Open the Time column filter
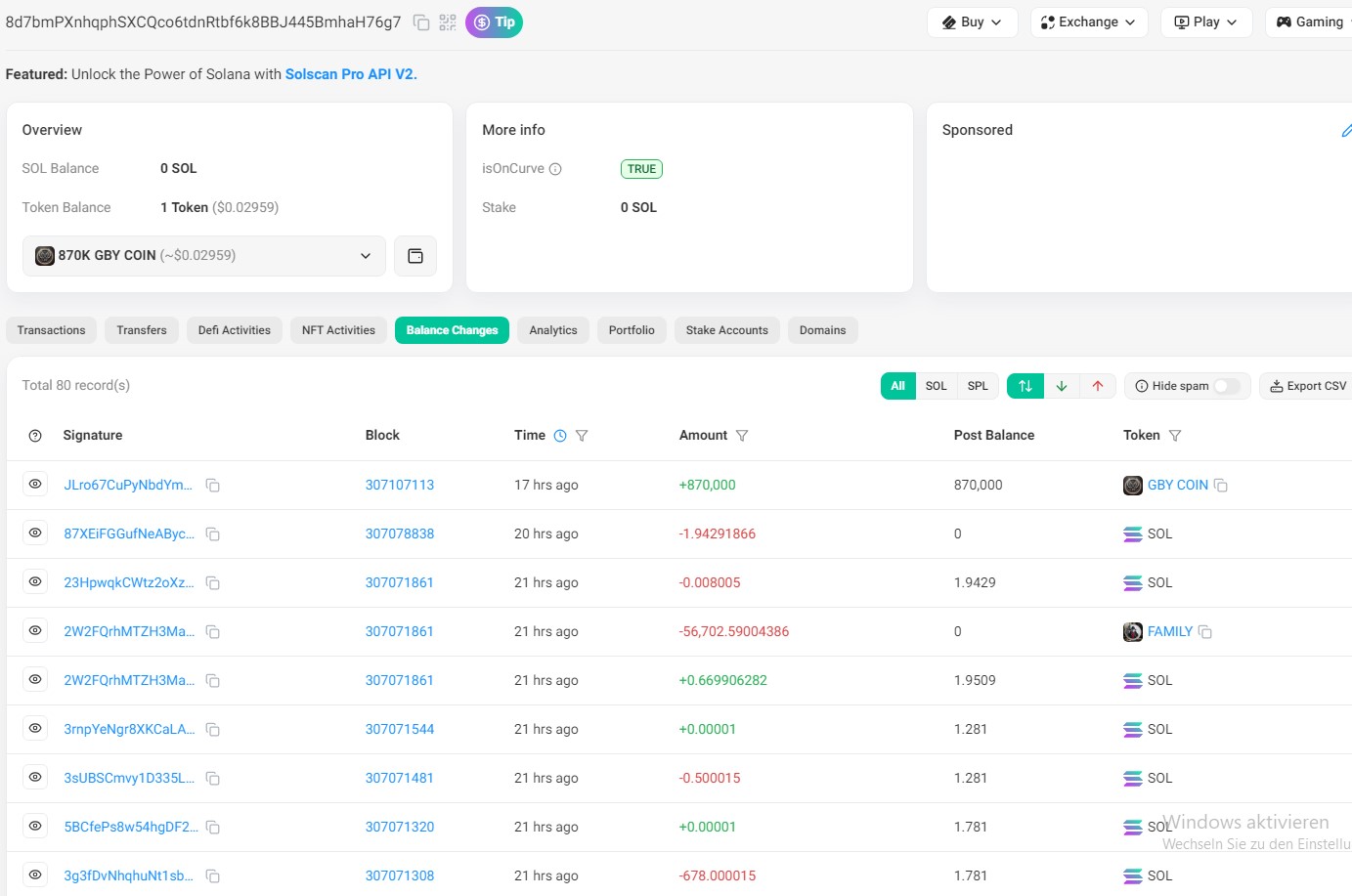 coord(582,436)
